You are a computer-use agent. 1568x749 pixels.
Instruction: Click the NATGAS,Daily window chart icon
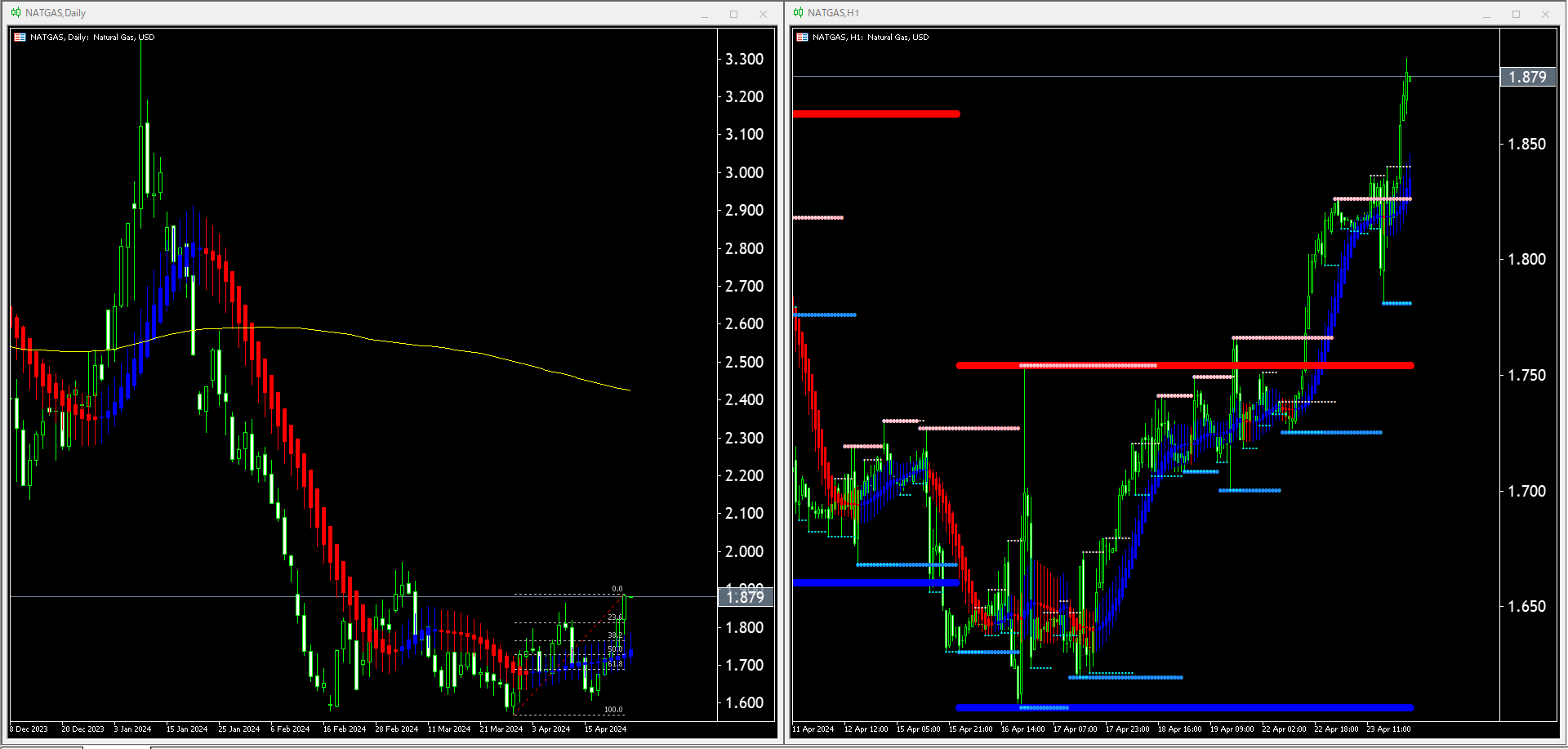(x=16, y=13)
